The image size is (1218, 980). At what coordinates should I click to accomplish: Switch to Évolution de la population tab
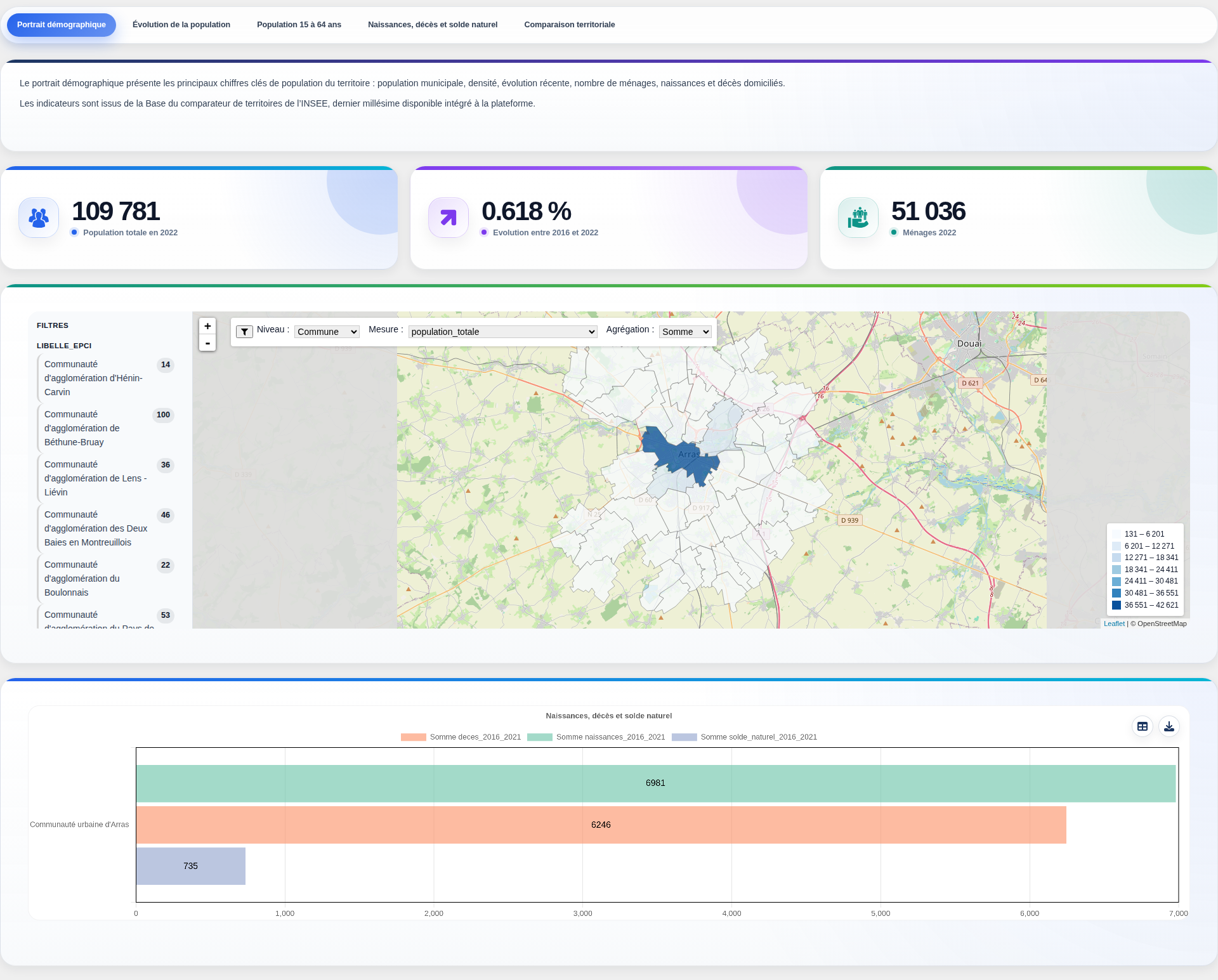[x=181, y=25]
